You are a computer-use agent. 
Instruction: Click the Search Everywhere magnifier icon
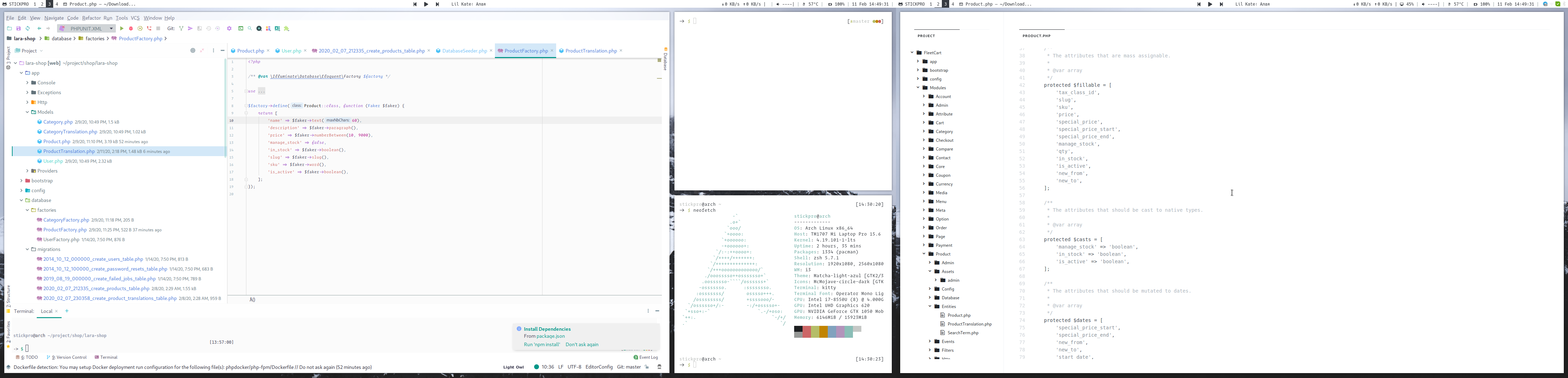click(250, 29)
